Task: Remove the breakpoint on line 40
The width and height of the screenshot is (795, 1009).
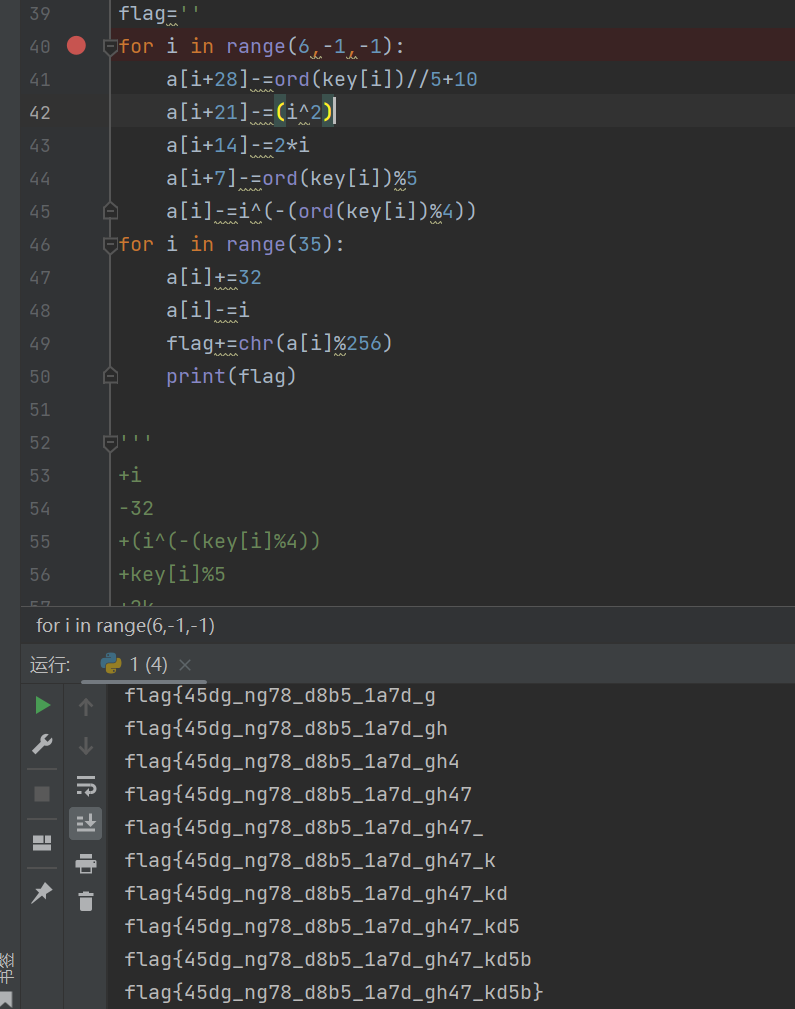Action: point(76,46)
